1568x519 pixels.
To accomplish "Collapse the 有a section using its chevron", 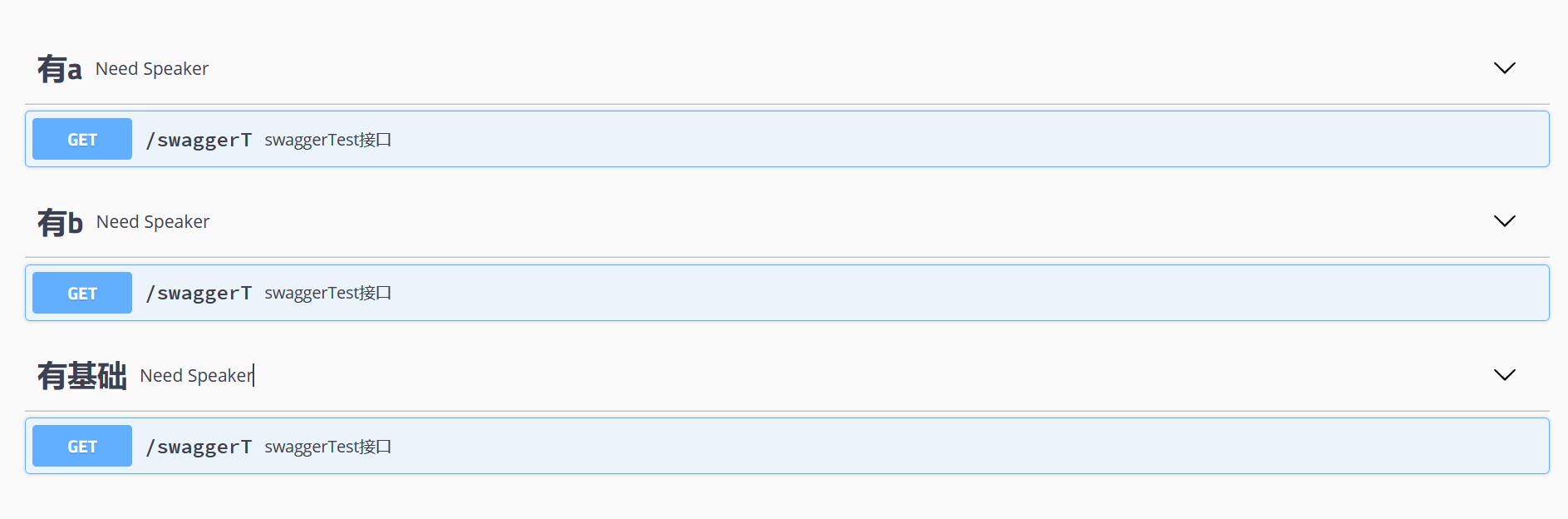I will tap(1504, 68).
